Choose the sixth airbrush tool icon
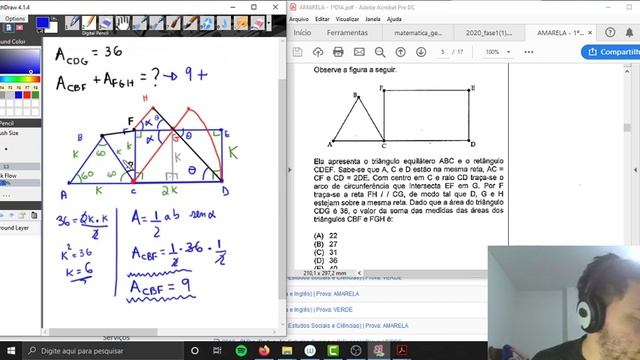Viewport: 640px width, 360px height. click(x=156, y=23)
